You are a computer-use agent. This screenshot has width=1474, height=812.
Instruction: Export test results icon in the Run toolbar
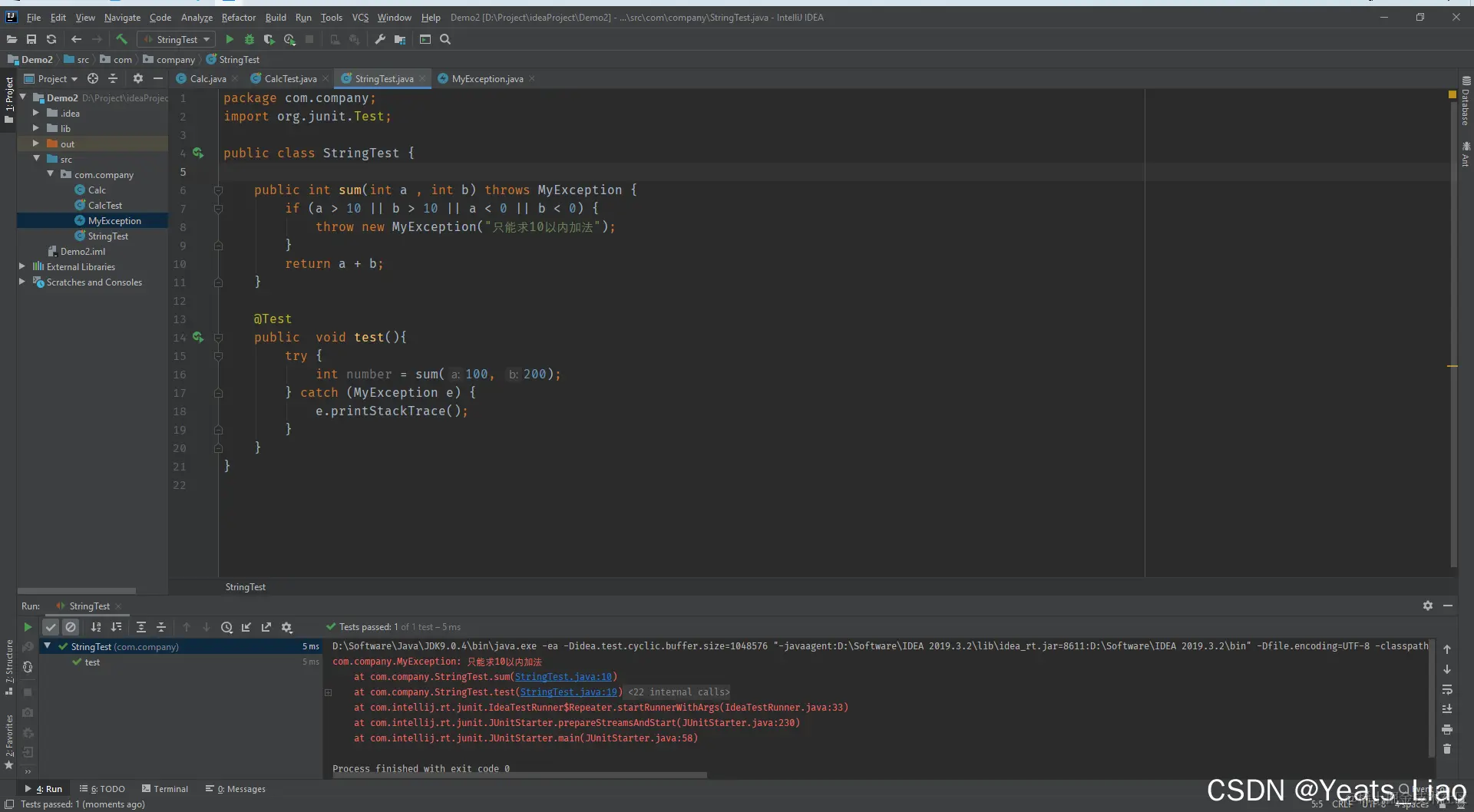tap(266, 627)
